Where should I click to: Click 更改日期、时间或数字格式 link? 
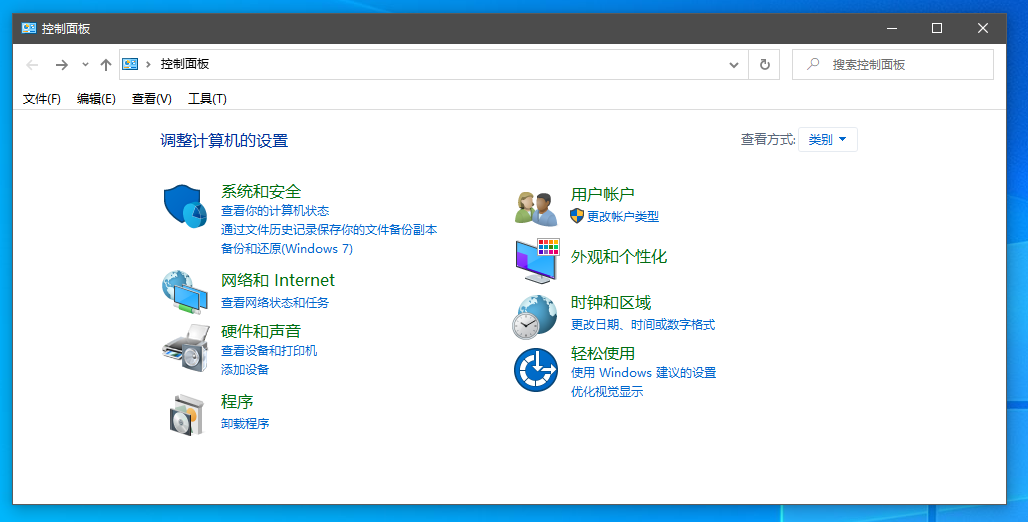(x=643, y=325)
